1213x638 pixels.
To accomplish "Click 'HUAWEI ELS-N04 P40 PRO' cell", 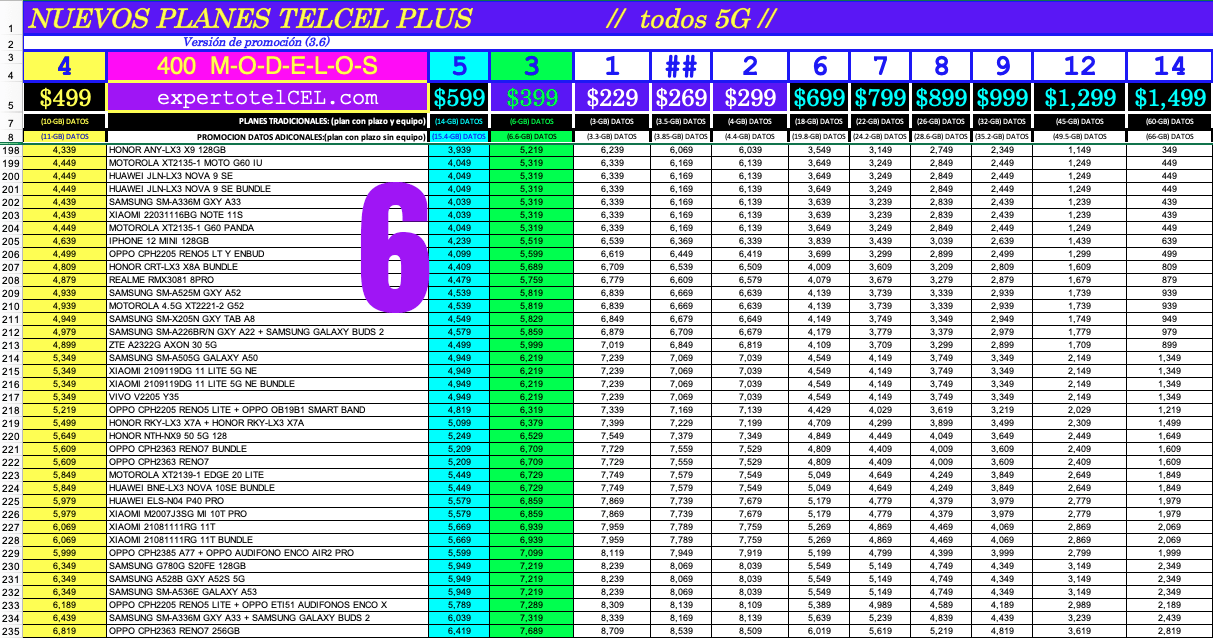I will pyautogui.click(x=267, y=501).
